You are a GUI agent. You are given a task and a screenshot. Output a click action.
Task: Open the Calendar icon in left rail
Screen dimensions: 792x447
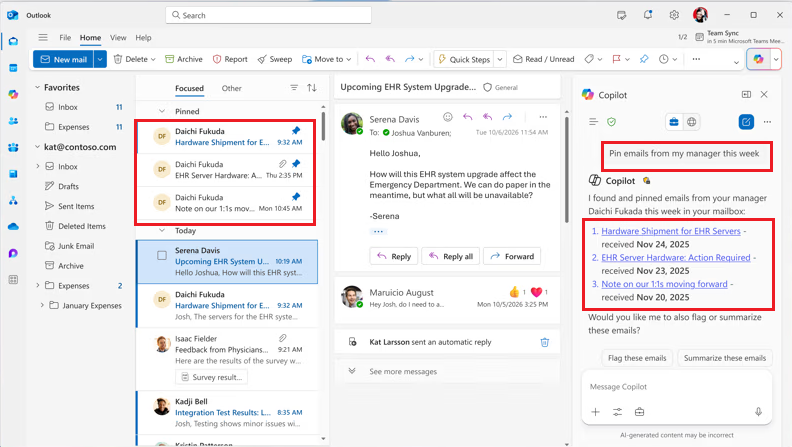pos(13,68)
